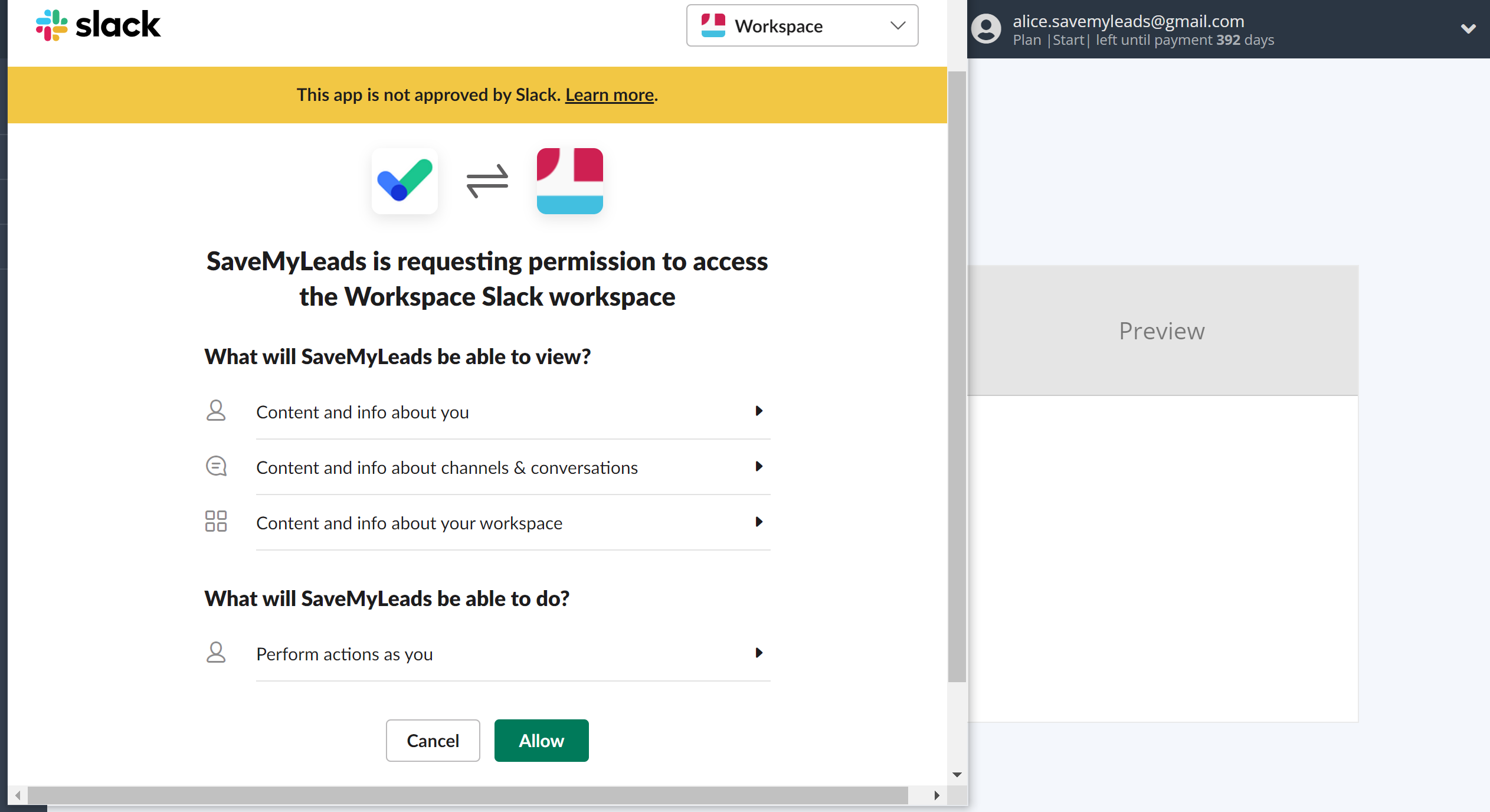Click the Workspace icon in the selector
Image resolution: width=1490 pixels, height=812 pixels.
click(x=713, y=25)
